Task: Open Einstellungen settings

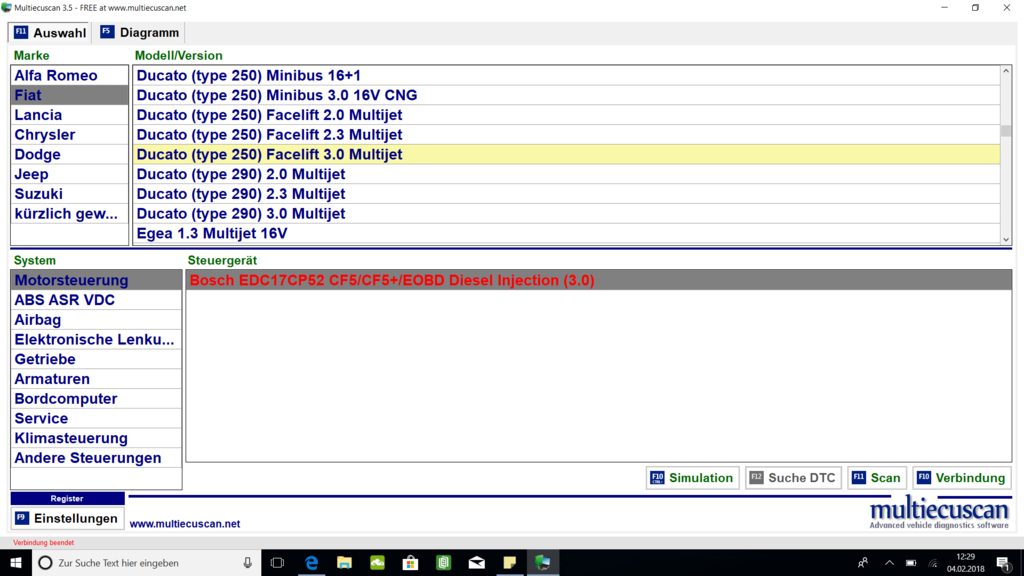Action: (67, 519)
